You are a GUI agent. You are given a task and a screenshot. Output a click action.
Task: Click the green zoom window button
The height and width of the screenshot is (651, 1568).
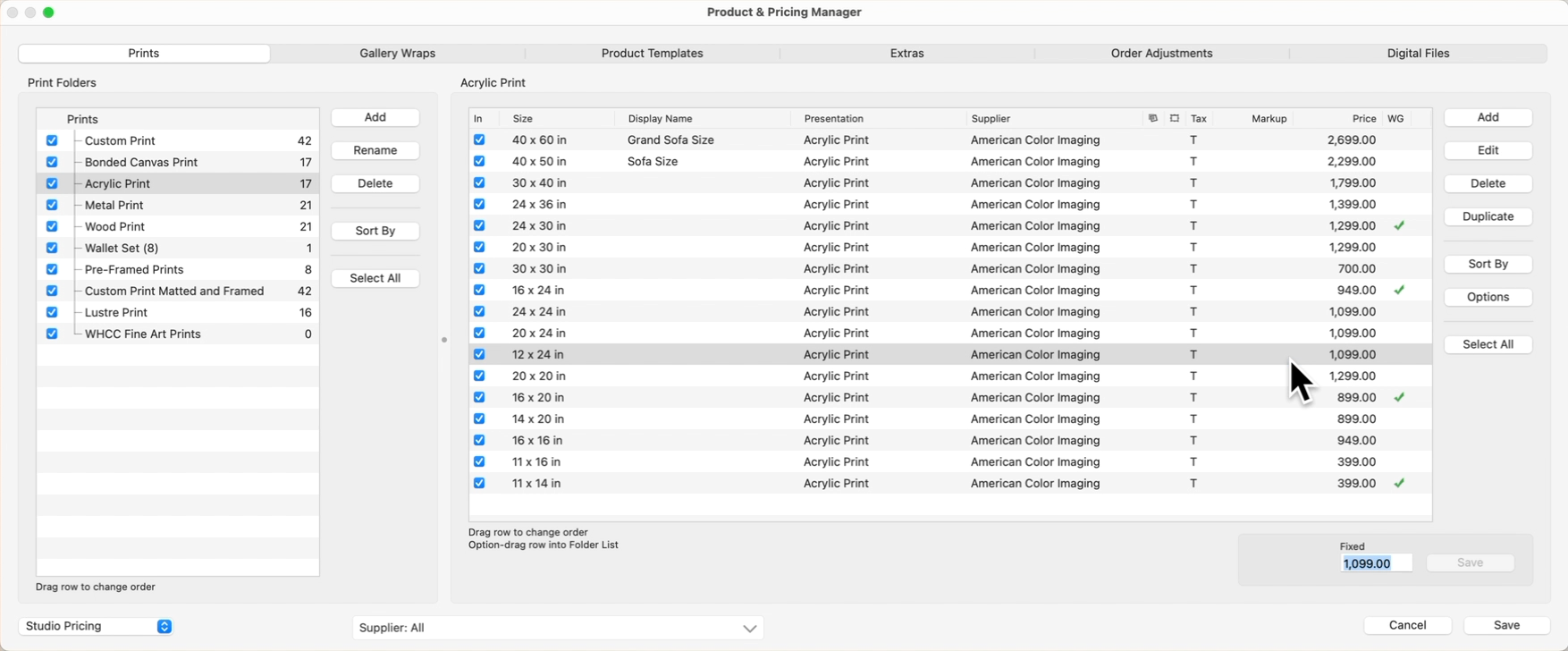pyautogui.click(x=48, y=13)
